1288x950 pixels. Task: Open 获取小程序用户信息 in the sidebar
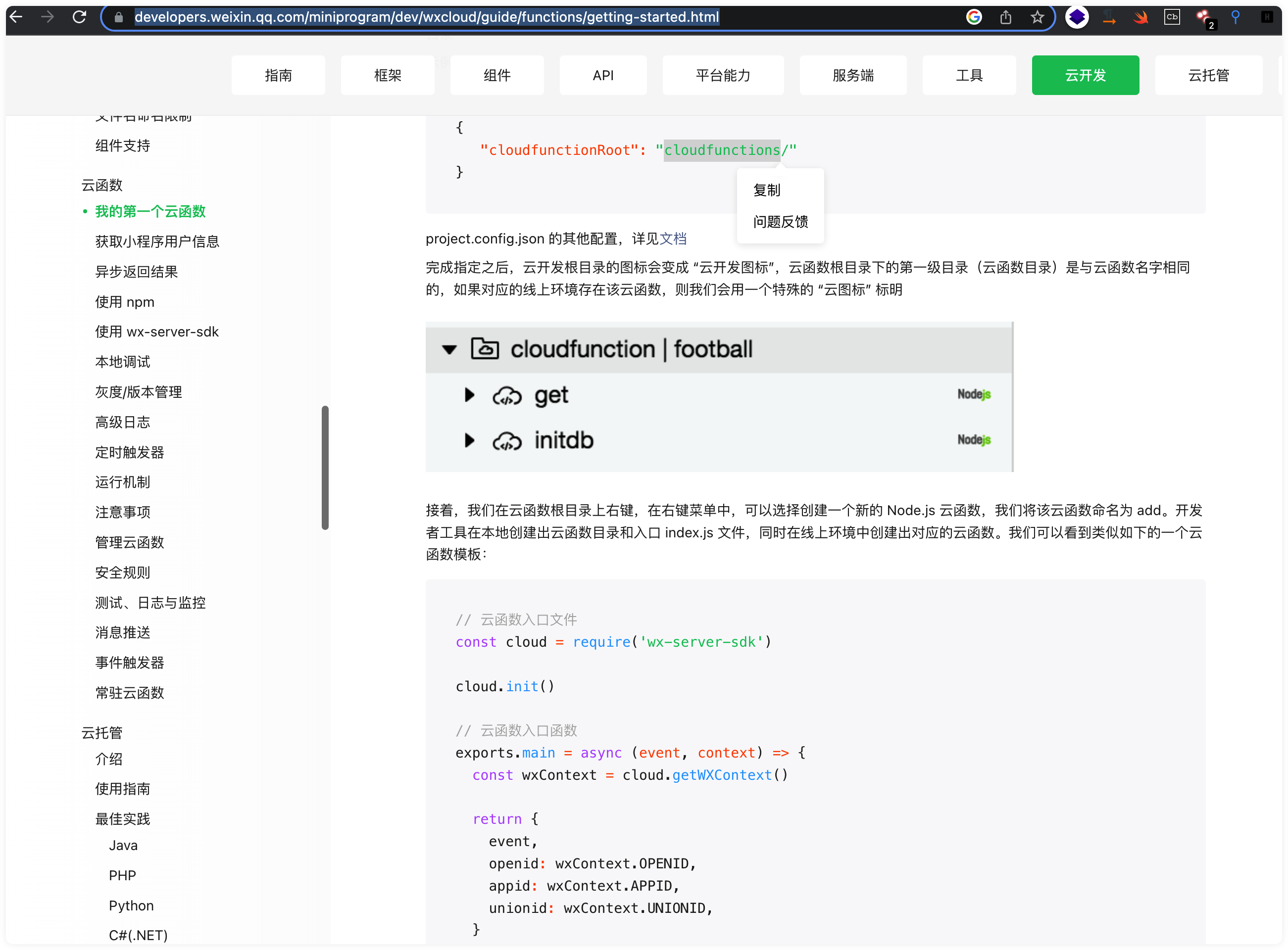[157, 241]
